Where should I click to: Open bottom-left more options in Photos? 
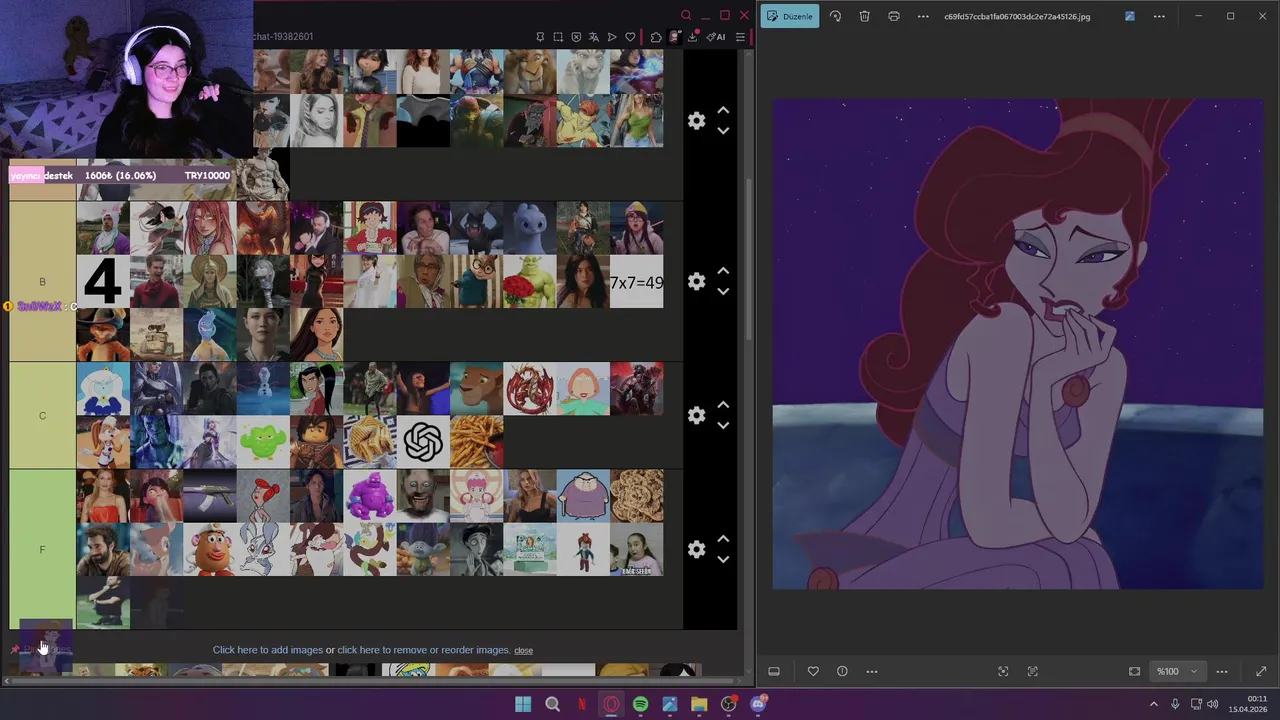click(x=871, y=671)
